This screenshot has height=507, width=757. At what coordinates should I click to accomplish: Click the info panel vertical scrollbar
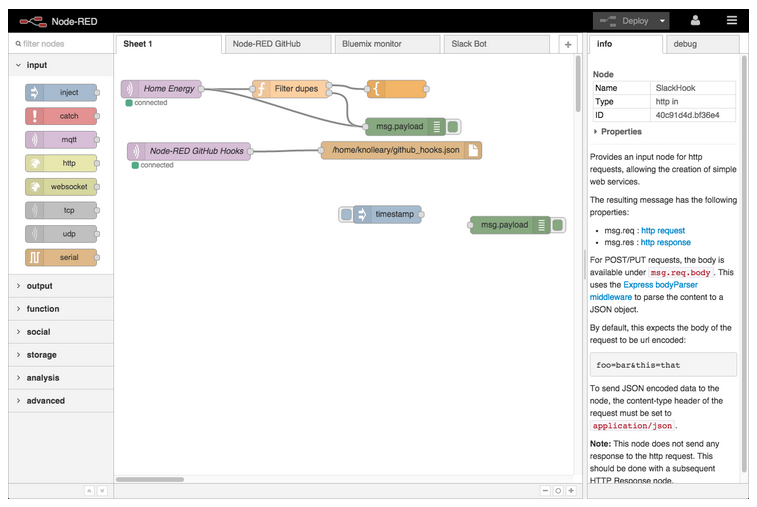click(744, 263)
